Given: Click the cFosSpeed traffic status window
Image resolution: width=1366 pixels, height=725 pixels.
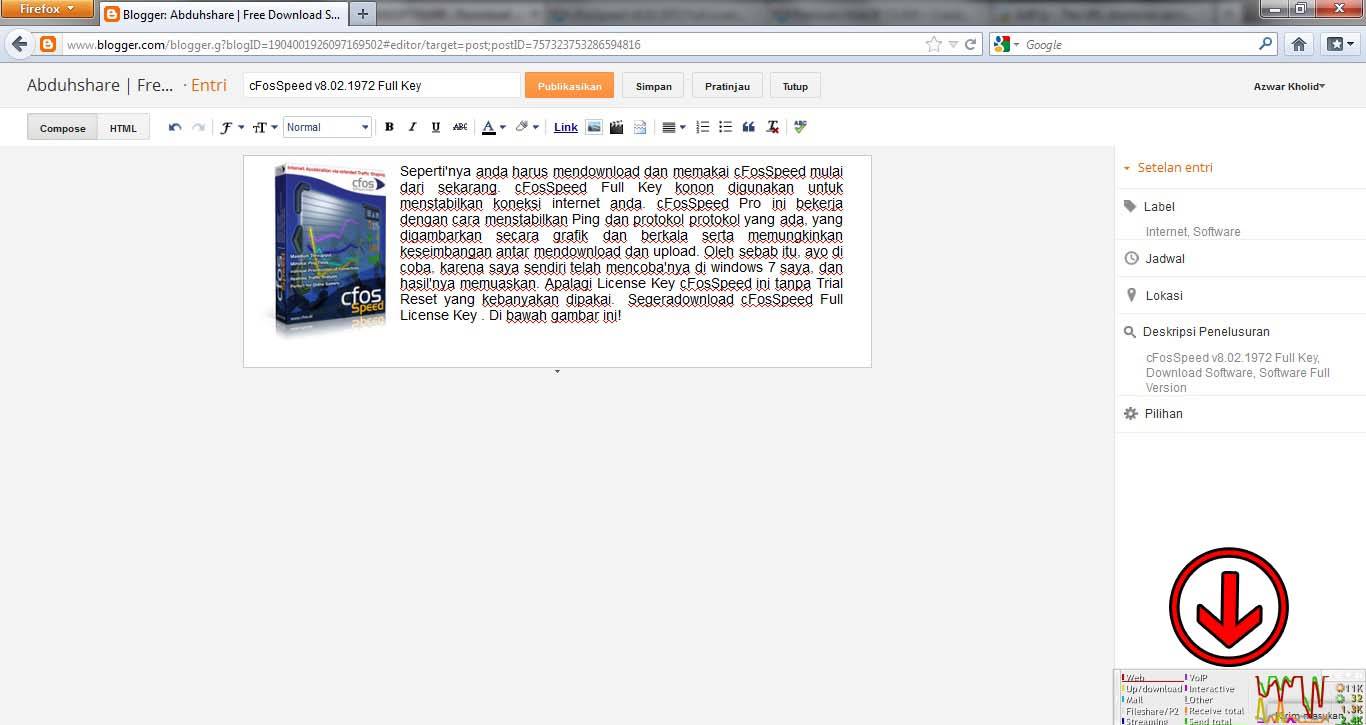Looking at the screenshot, I should (1240, 697).
